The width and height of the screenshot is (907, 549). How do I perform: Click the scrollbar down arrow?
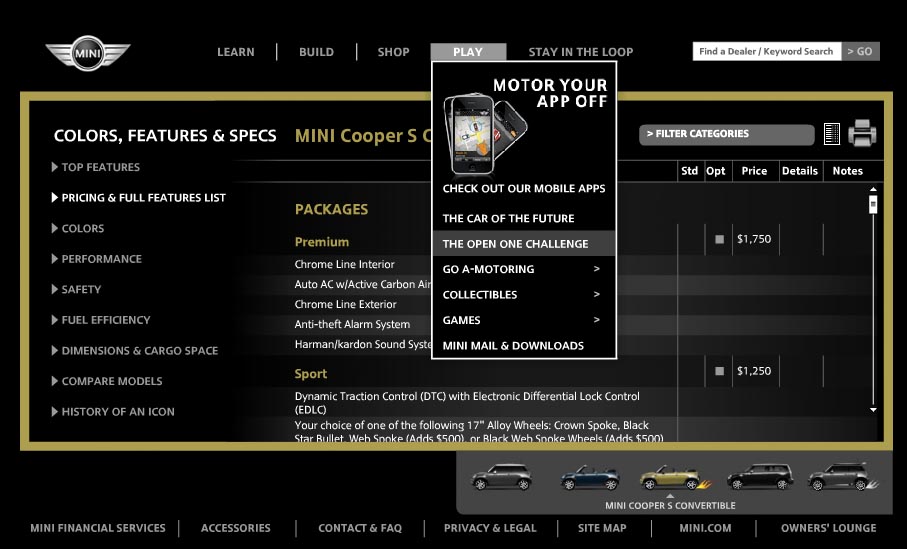pos(873,410)
